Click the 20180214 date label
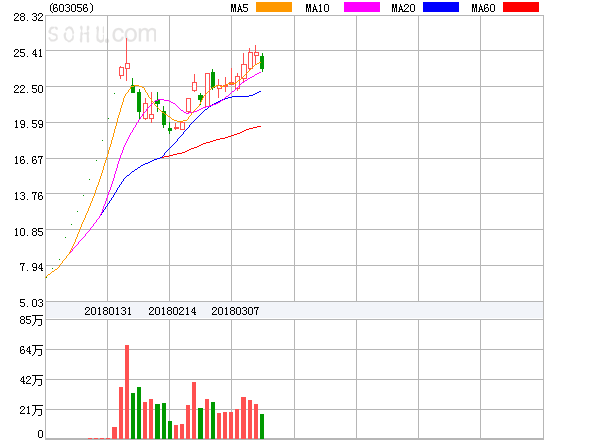600x440 pixels. [x=172, y=311]
